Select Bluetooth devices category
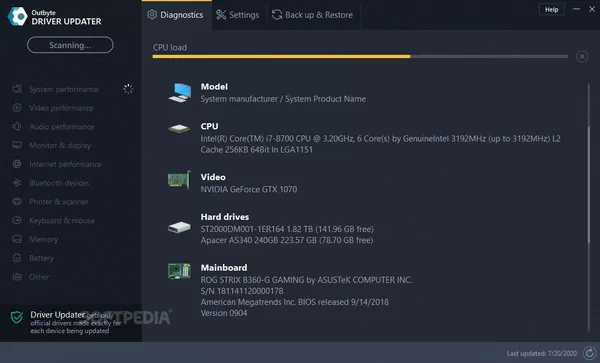600x363 pixels. 59,183
